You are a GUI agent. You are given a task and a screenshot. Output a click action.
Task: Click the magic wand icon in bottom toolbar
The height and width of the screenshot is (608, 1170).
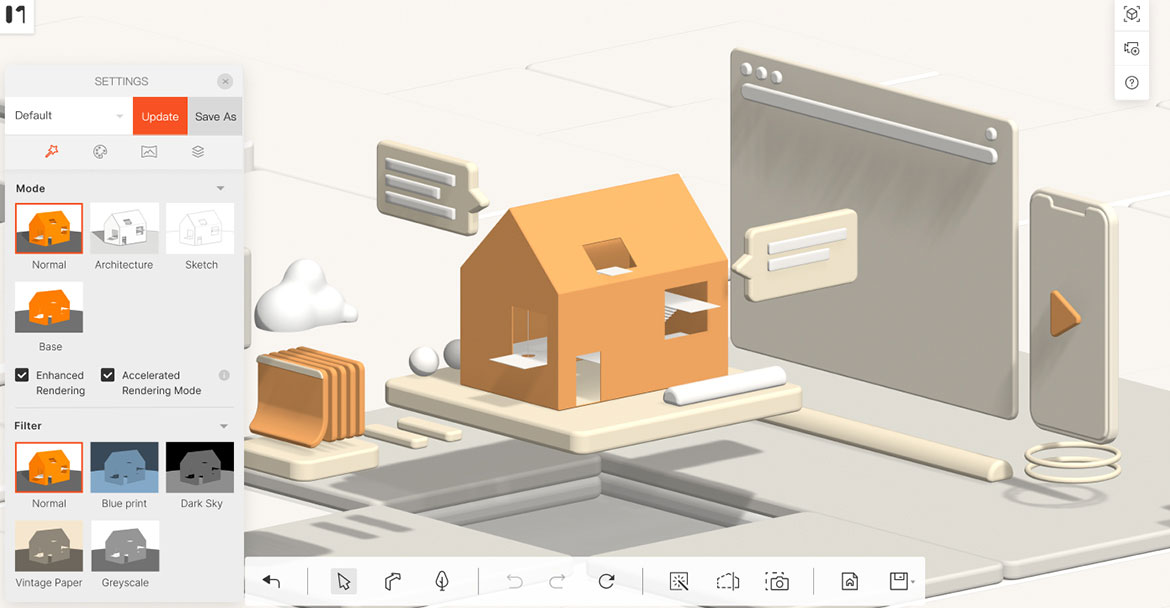pyautogui.click(x=679, y=582)
